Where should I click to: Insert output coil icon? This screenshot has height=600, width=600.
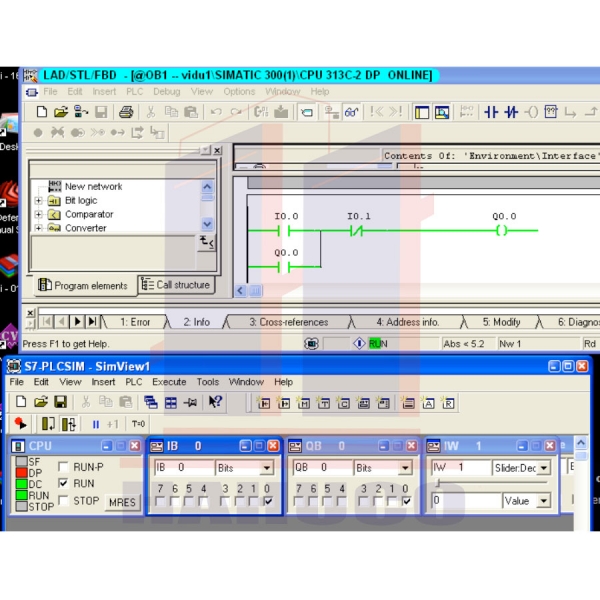(532, 112)
